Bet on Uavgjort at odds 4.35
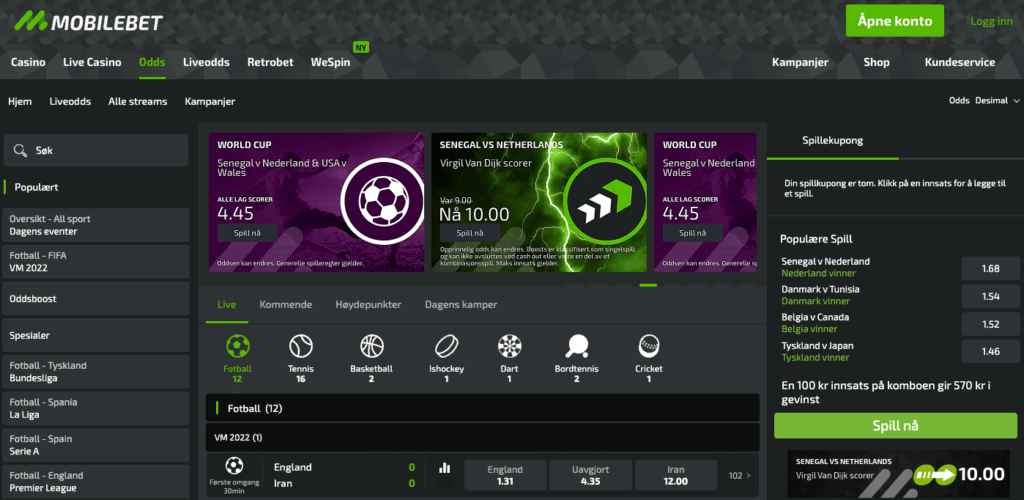Viewport: 1024px width, 500px height. (x=590, y=475)
